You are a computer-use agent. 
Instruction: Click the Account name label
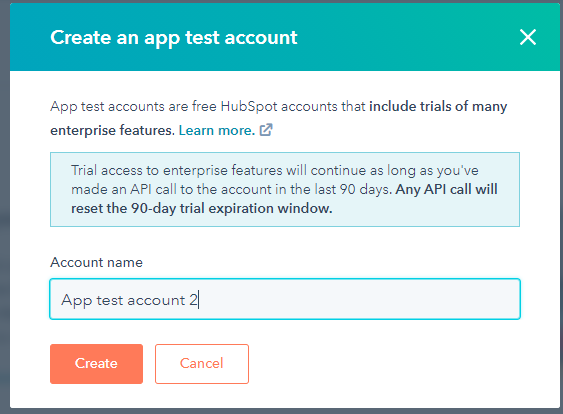(96, 262)
